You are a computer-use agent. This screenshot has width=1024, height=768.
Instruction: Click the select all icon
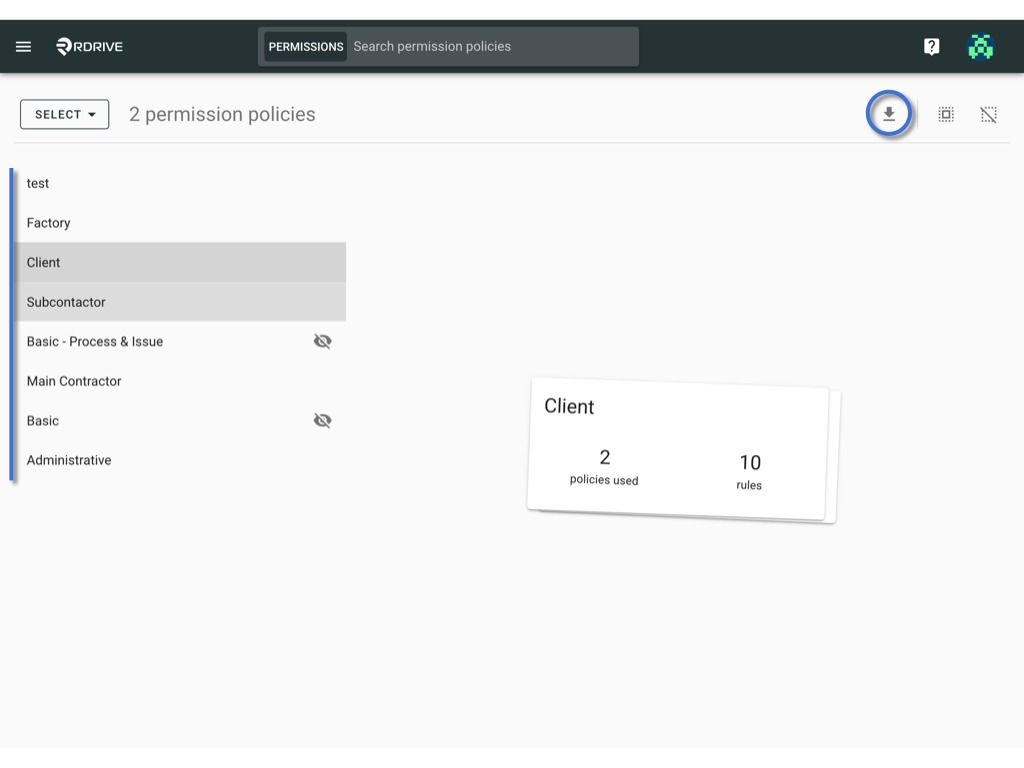point(946,114)
